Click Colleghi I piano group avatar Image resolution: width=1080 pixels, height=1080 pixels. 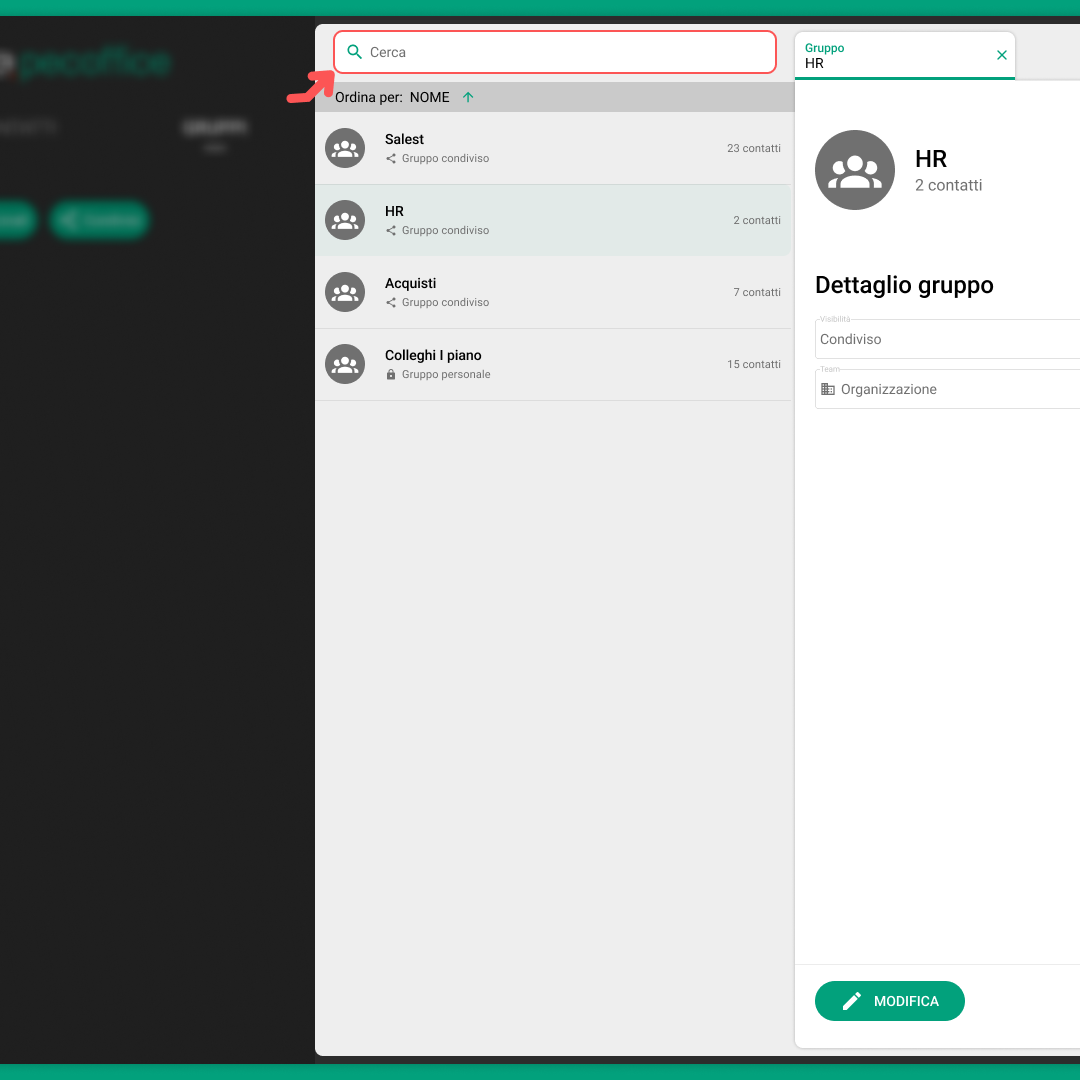pos(345,364)
